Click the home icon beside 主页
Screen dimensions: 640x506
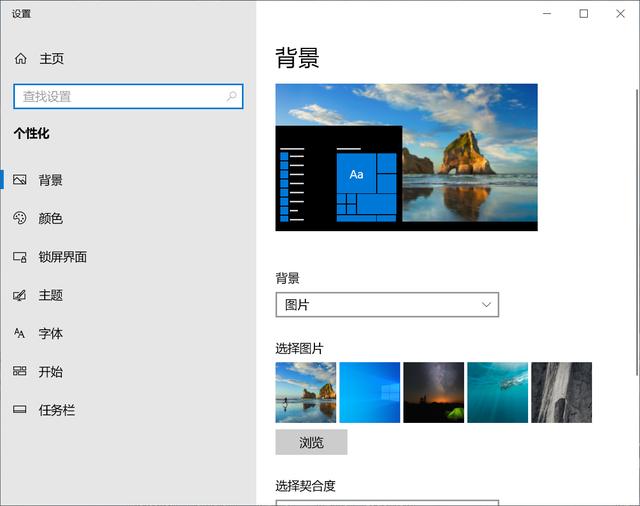pyautogui.click(x=20, y=58)
